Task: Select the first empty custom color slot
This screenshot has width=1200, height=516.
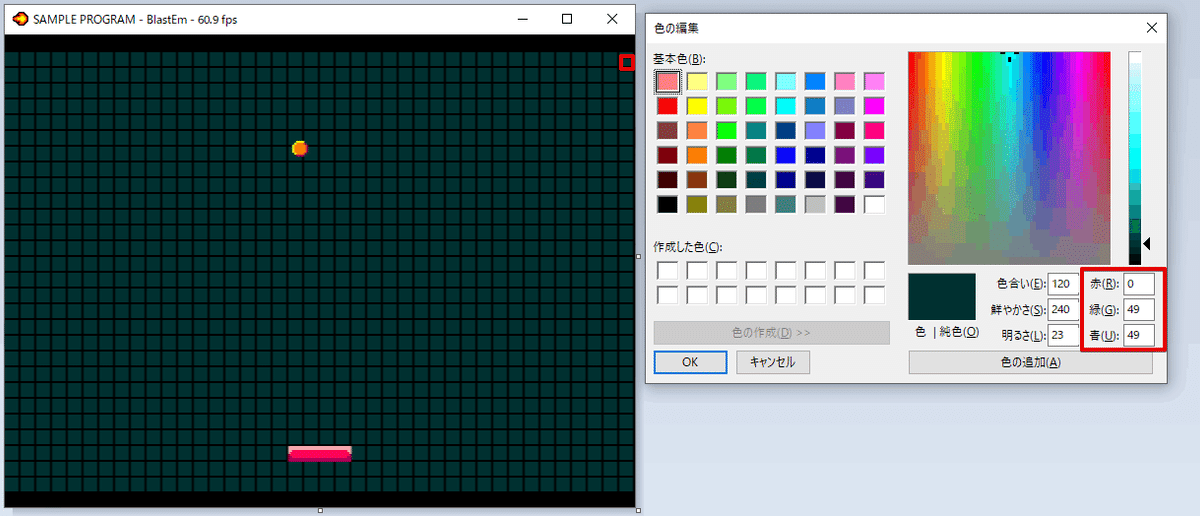Action: pyautogui.click(x=668, y=270)
